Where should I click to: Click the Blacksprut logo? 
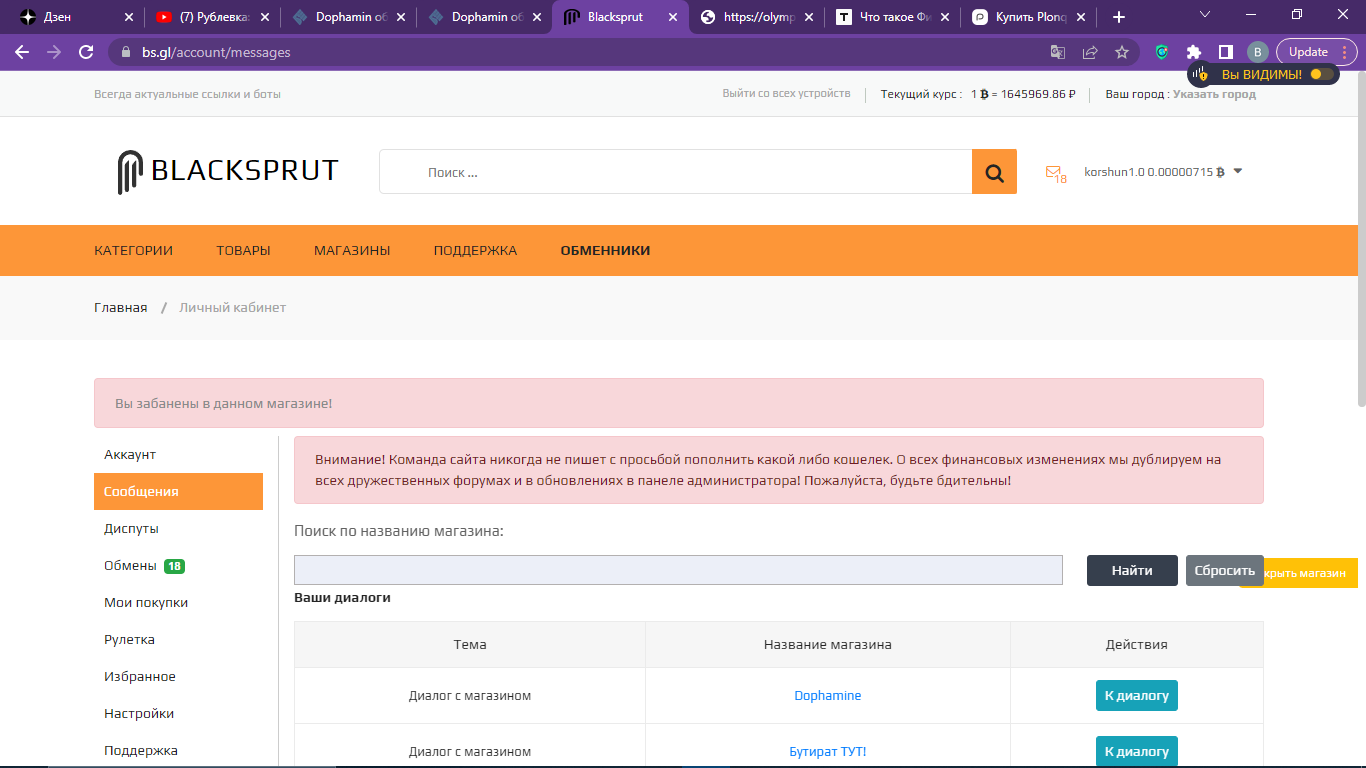228,172
